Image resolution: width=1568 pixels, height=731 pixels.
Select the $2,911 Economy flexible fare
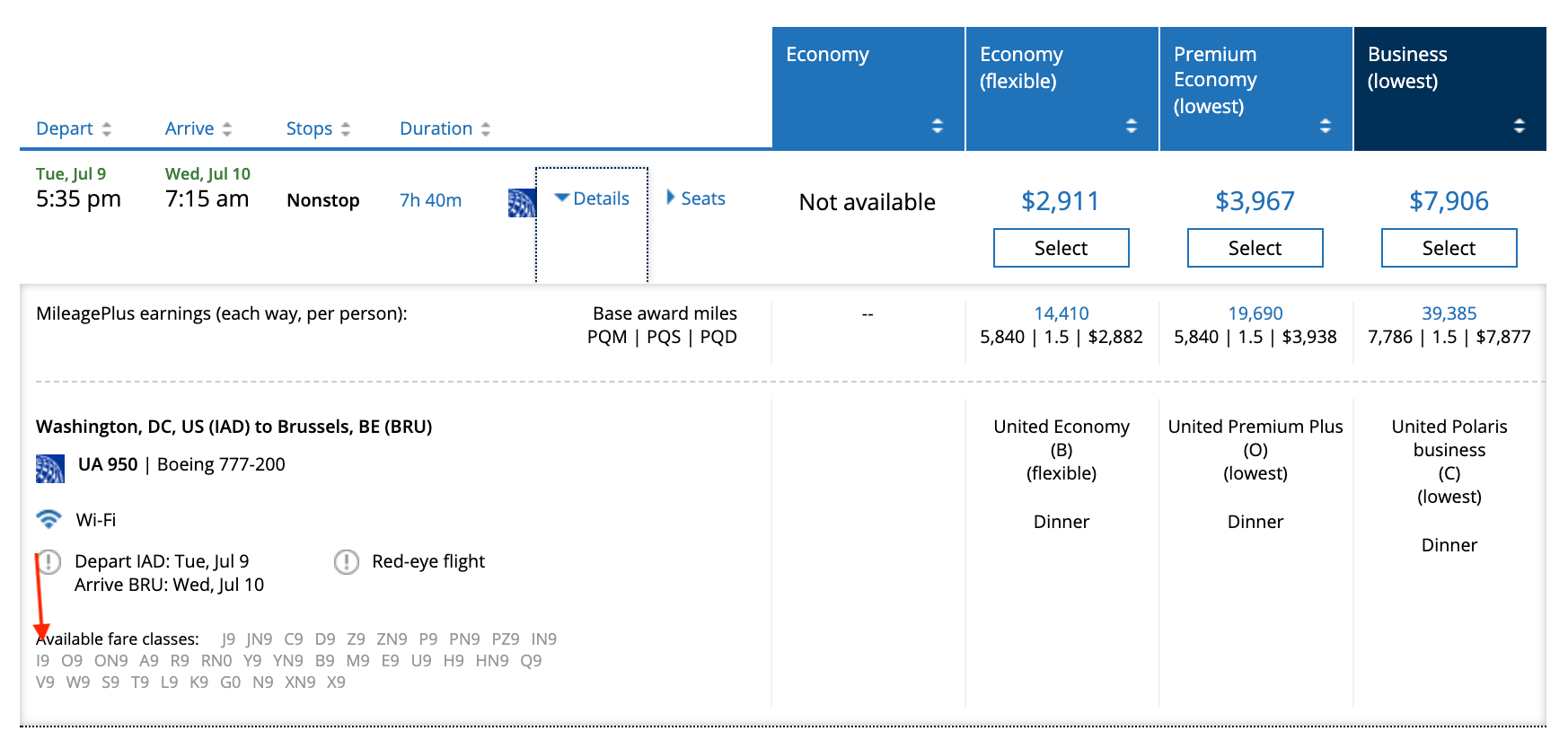tap(1061, 248)
